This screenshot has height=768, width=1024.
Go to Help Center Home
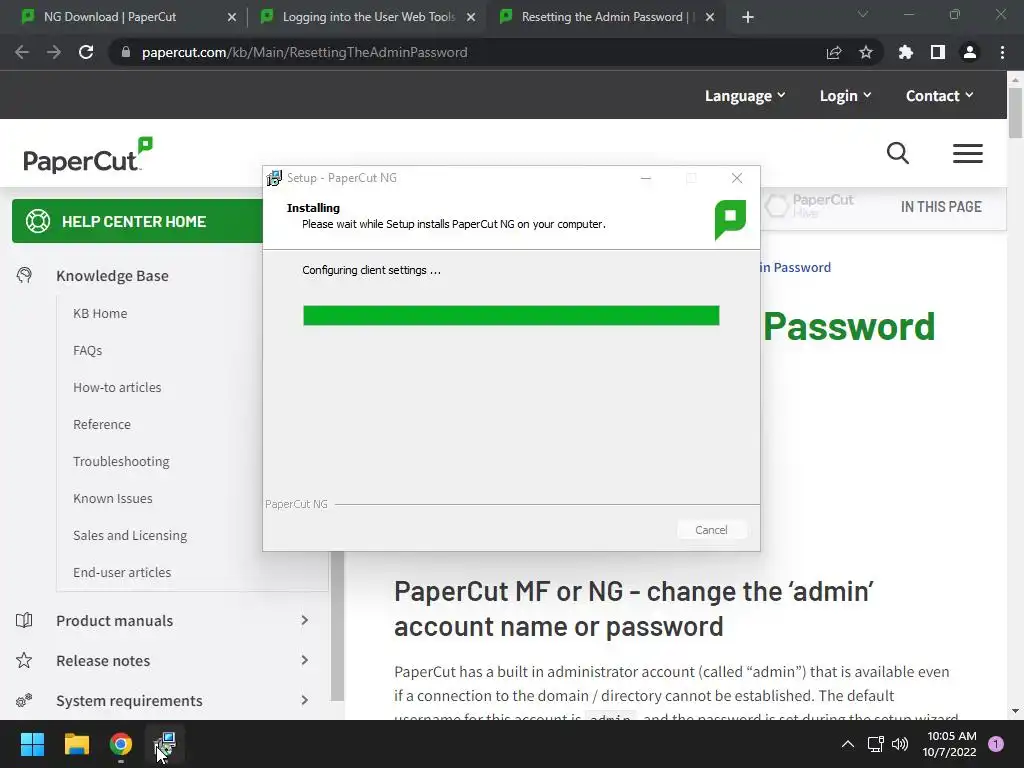point(137,221)
